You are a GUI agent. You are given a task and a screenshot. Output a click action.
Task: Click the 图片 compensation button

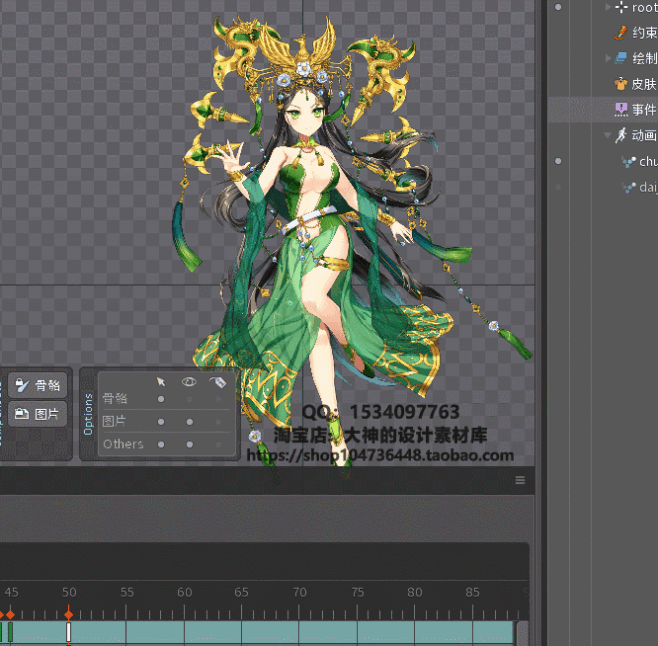(x=37, y=414)
